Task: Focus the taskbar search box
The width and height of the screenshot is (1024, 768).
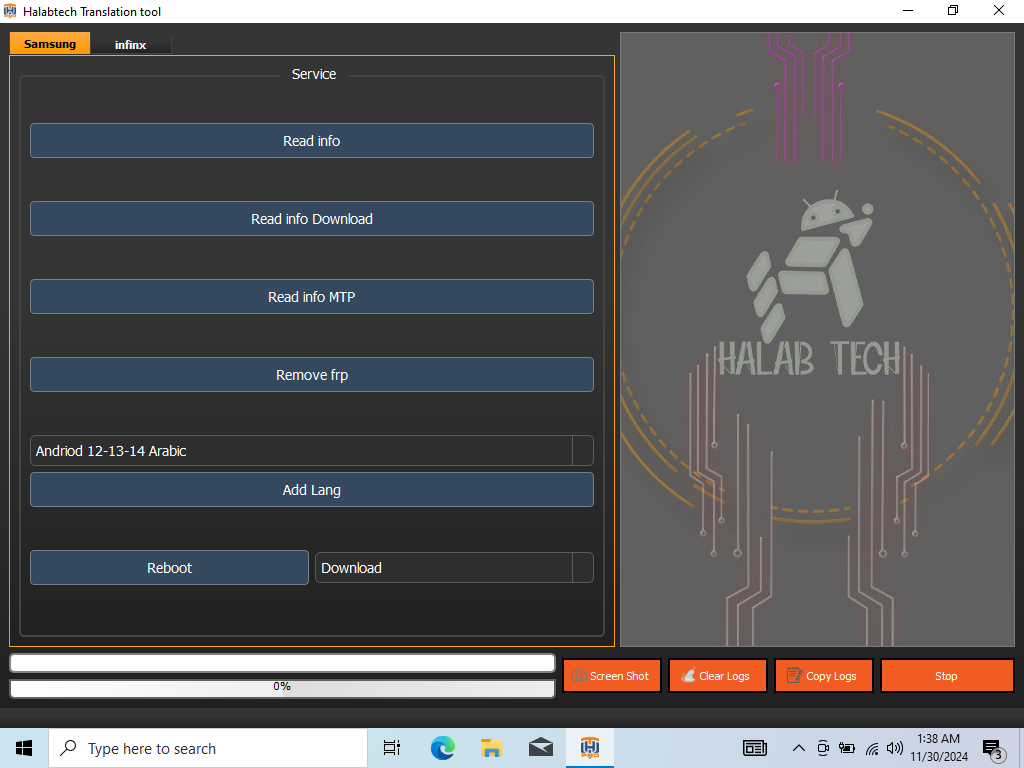Action: (208, 748)
